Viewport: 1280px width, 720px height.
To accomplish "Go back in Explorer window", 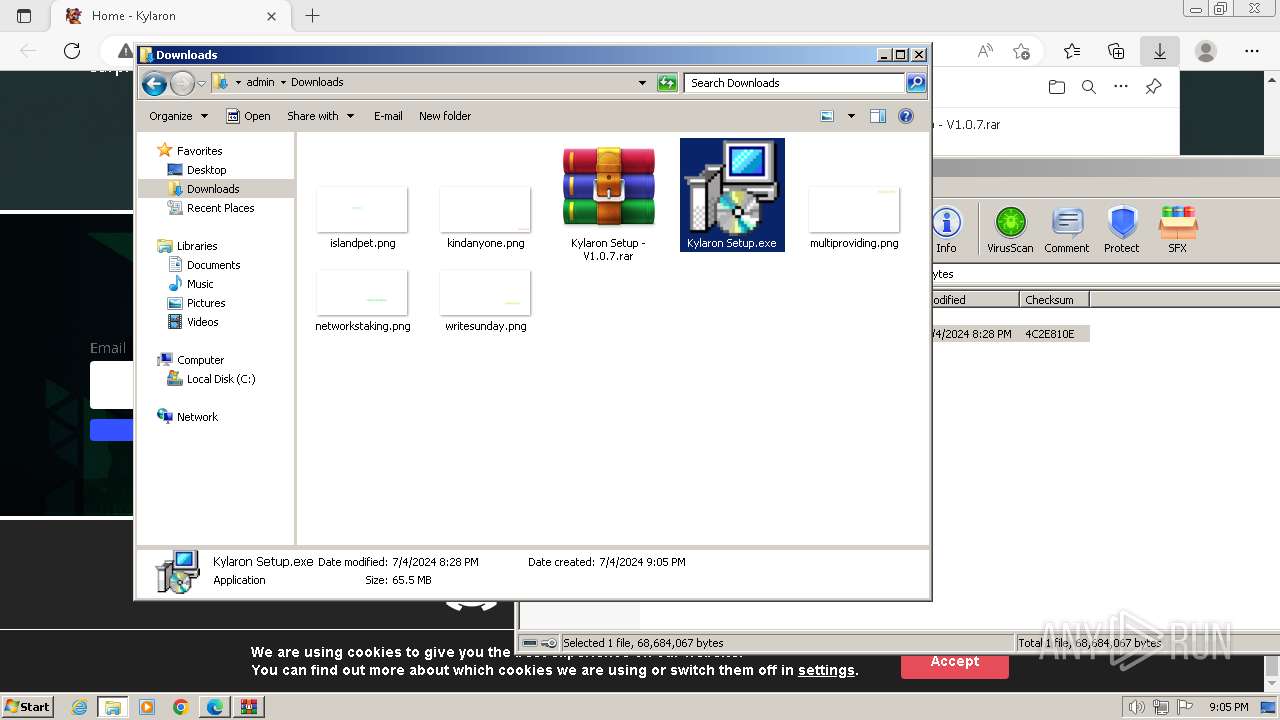I will [154, 83].
